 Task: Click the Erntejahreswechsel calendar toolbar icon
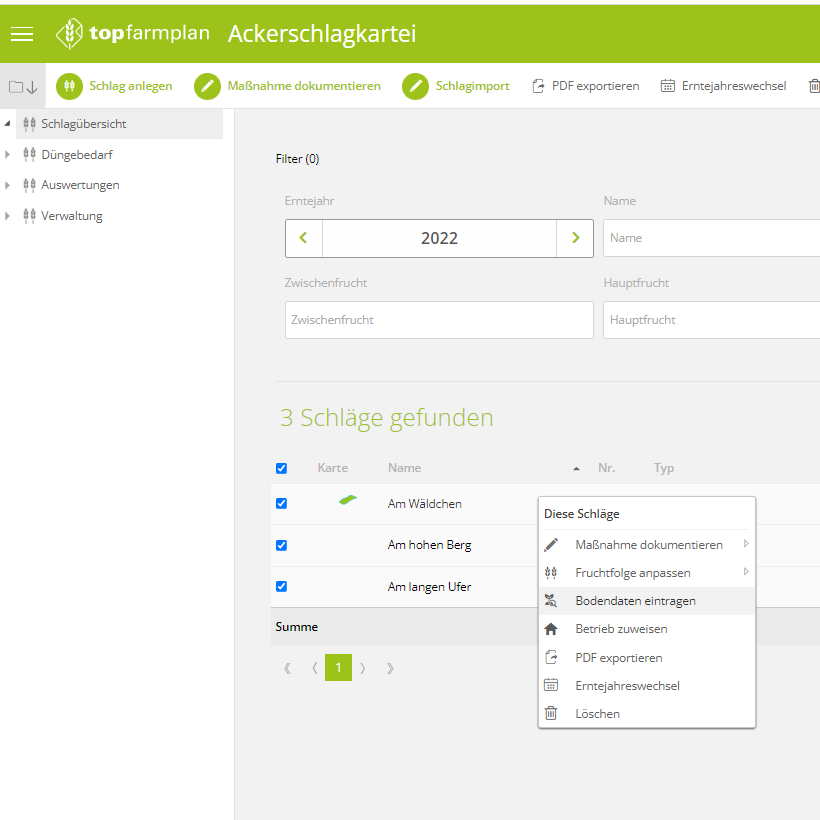[668, 86]
